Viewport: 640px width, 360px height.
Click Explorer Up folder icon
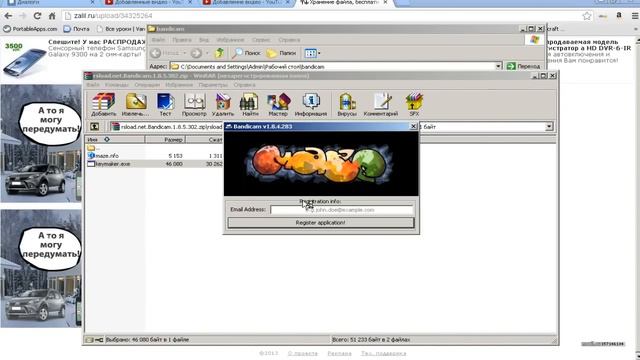pos(220,53)
